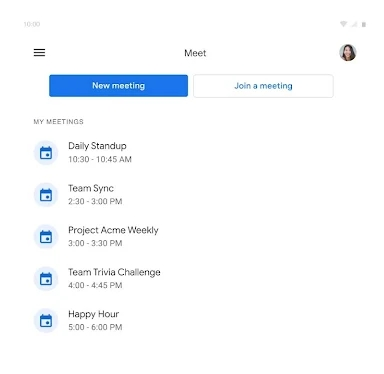The height and width of the screenshot is (374, 384).
Task: Open the Daily Standup meeting
Action: click(192, 153)
